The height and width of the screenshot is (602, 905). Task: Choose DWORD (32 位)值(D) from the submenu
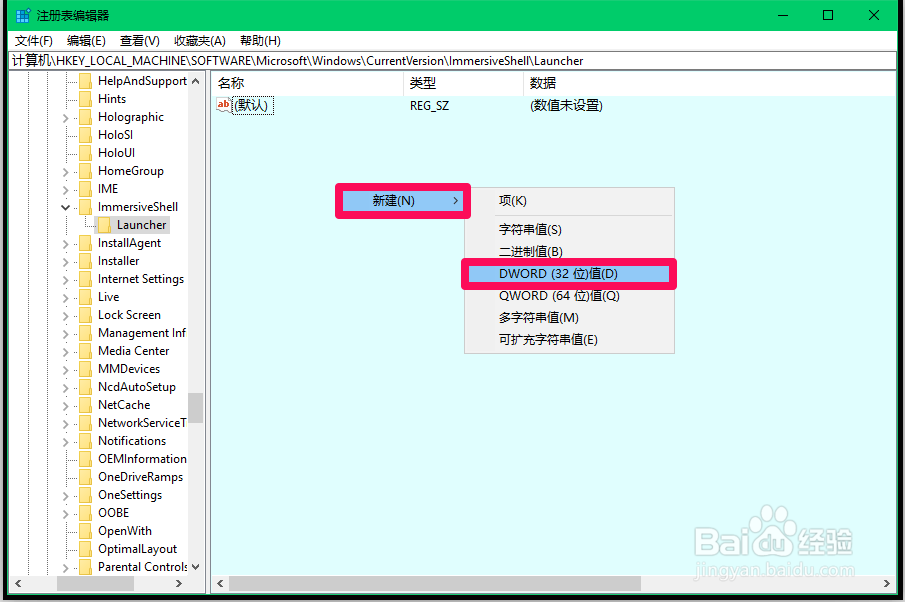560,273
